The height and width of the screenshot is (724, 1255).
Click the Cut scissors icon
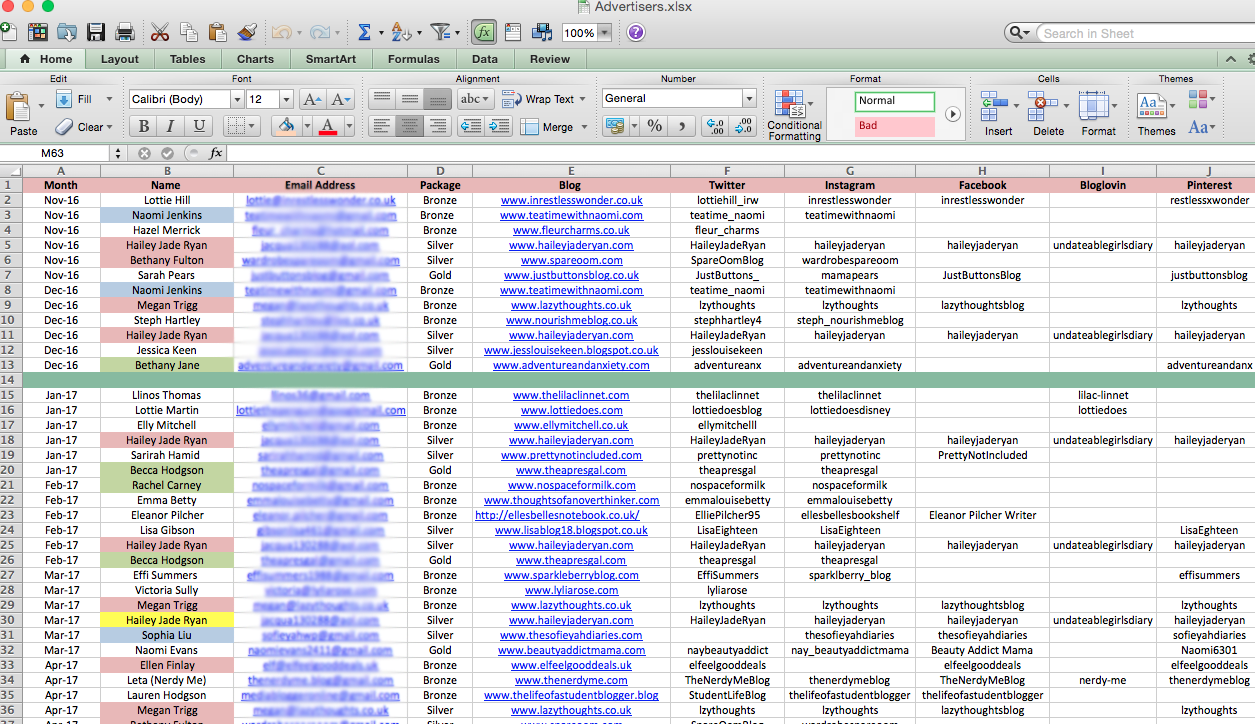(x=160, y=32)
